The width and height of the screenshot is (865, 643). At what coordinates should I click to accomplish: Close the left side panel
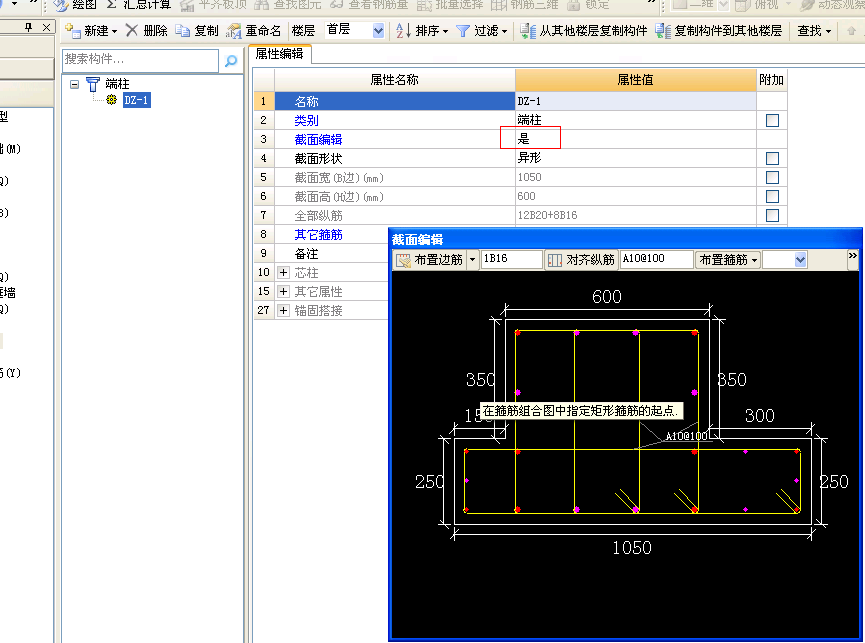coord(46,27)
